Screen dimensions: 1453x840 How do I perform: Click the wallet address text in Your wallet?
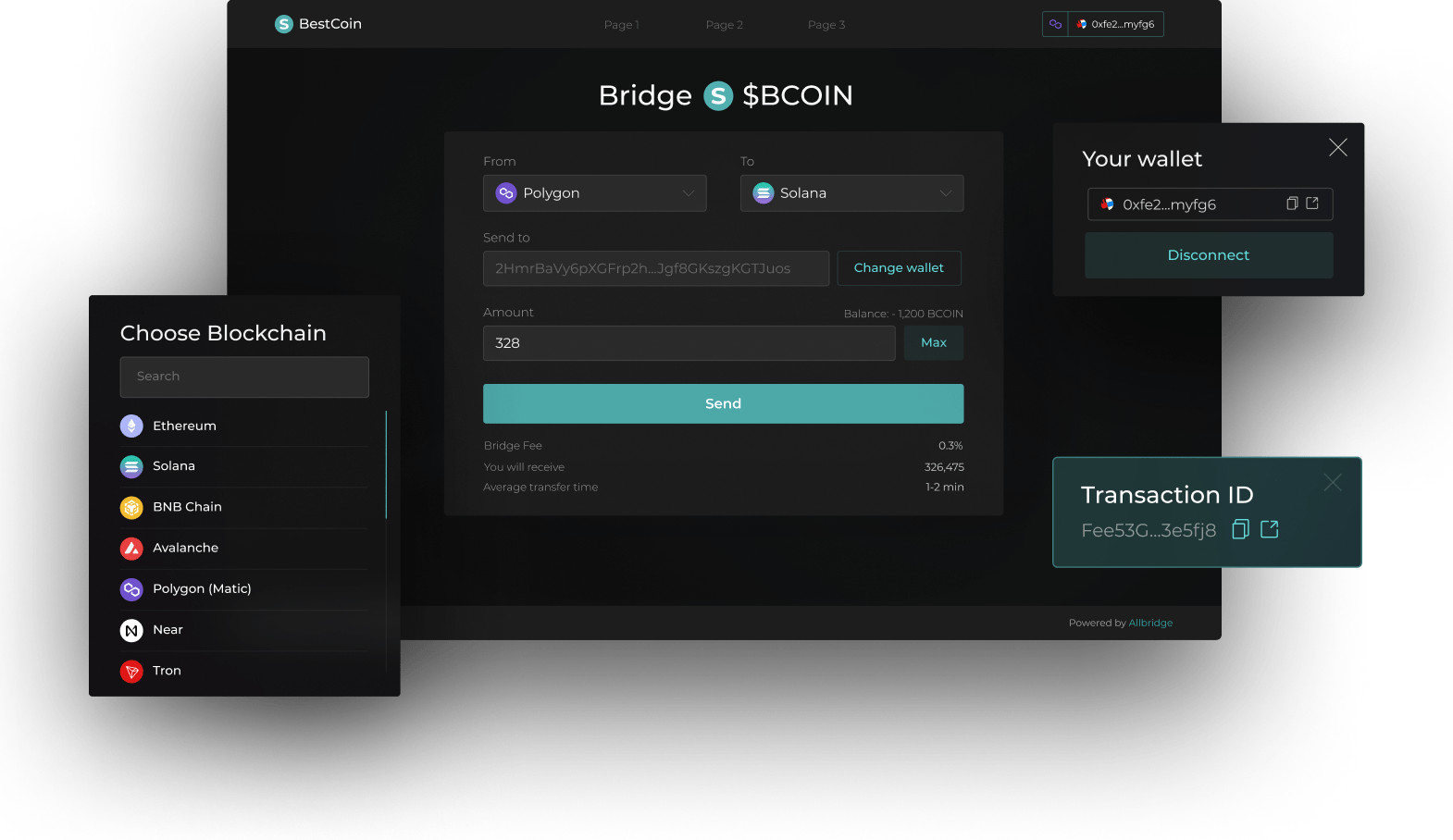(x=1170, y=204)
